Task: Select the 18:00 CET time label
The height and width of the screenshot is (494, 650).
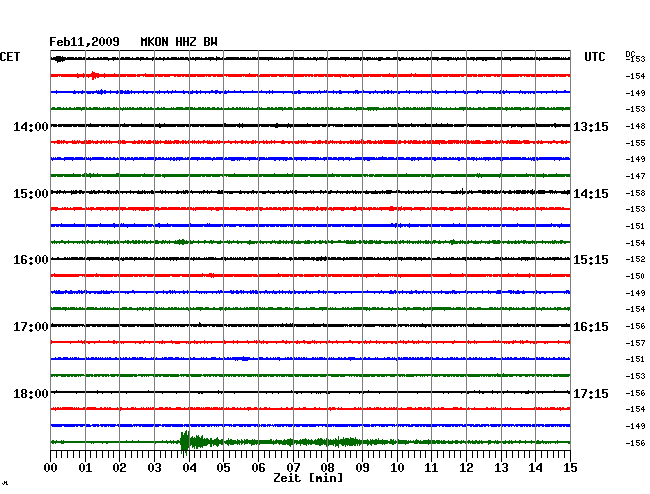Action: [x=31, y=393]
